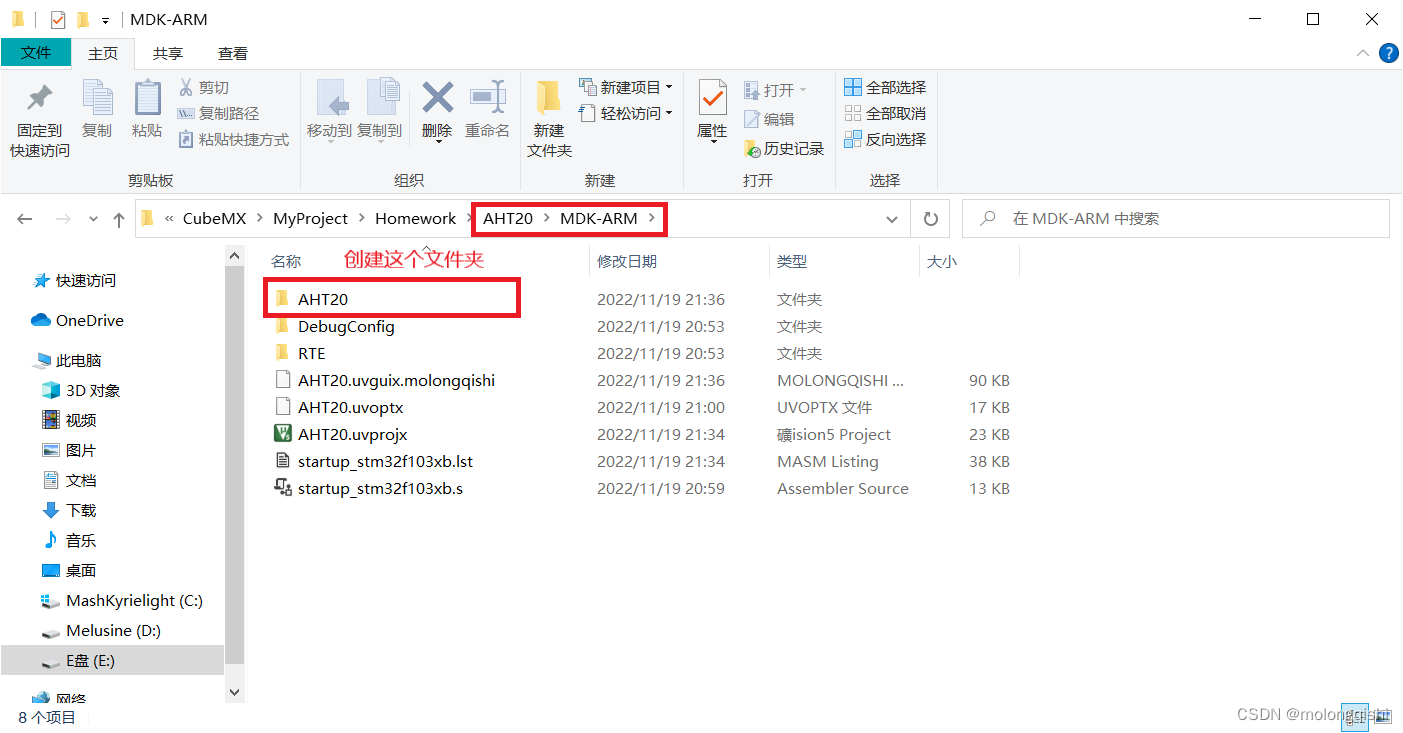Click the Paste (粘贴) ribbon icon
The height and width of the screenshot is (733, 1403).
147,98
